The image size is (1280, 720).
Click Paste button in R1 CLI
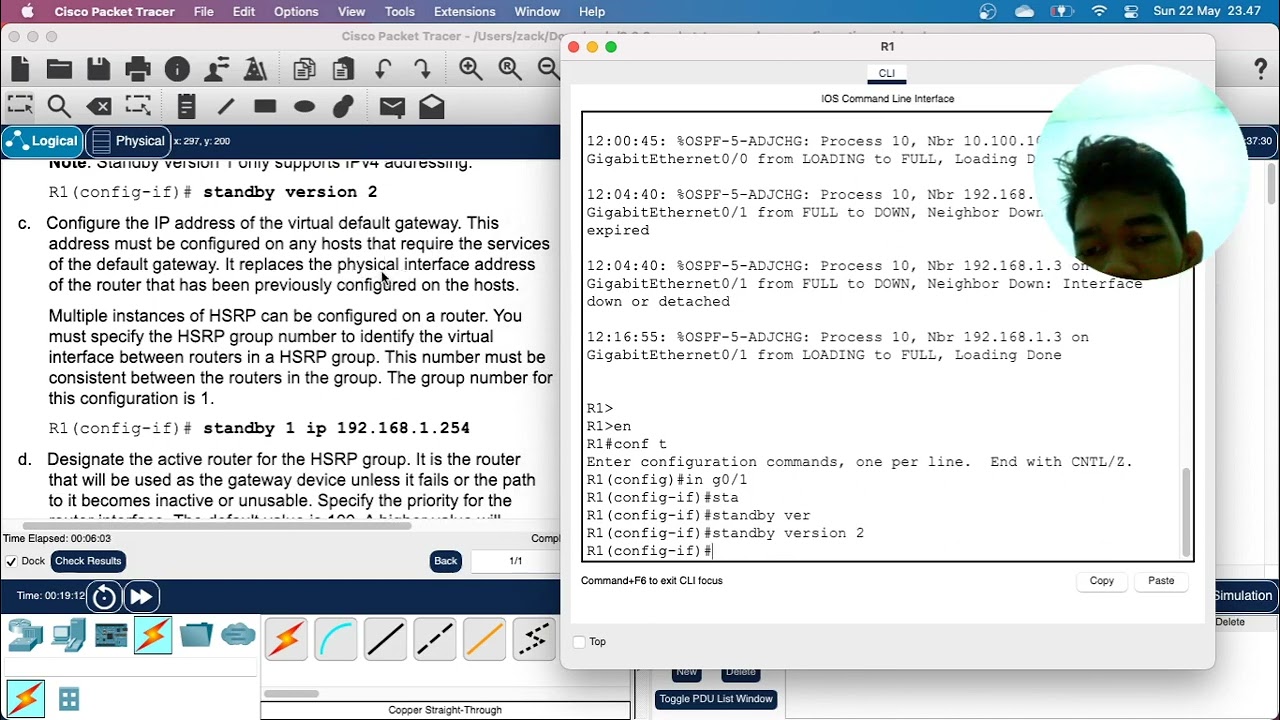click(1161, 580)
